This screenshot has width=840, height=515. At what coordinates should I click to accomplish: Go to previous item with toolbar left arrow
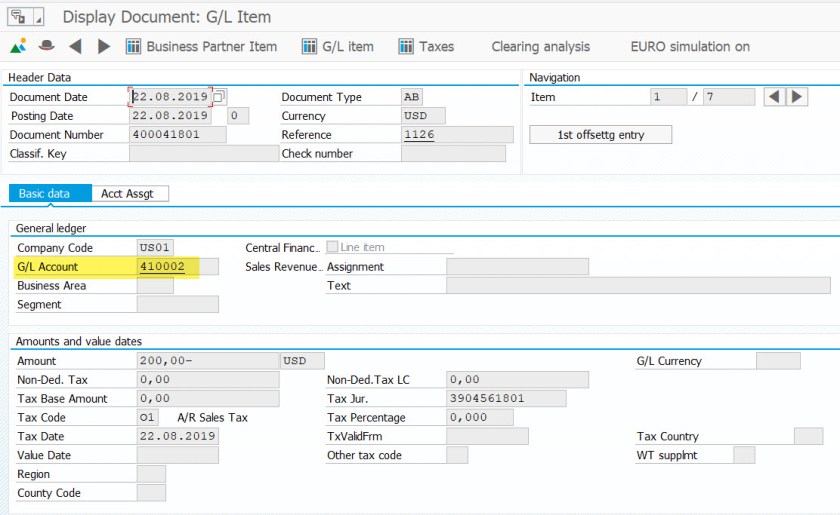coord(76,47)
